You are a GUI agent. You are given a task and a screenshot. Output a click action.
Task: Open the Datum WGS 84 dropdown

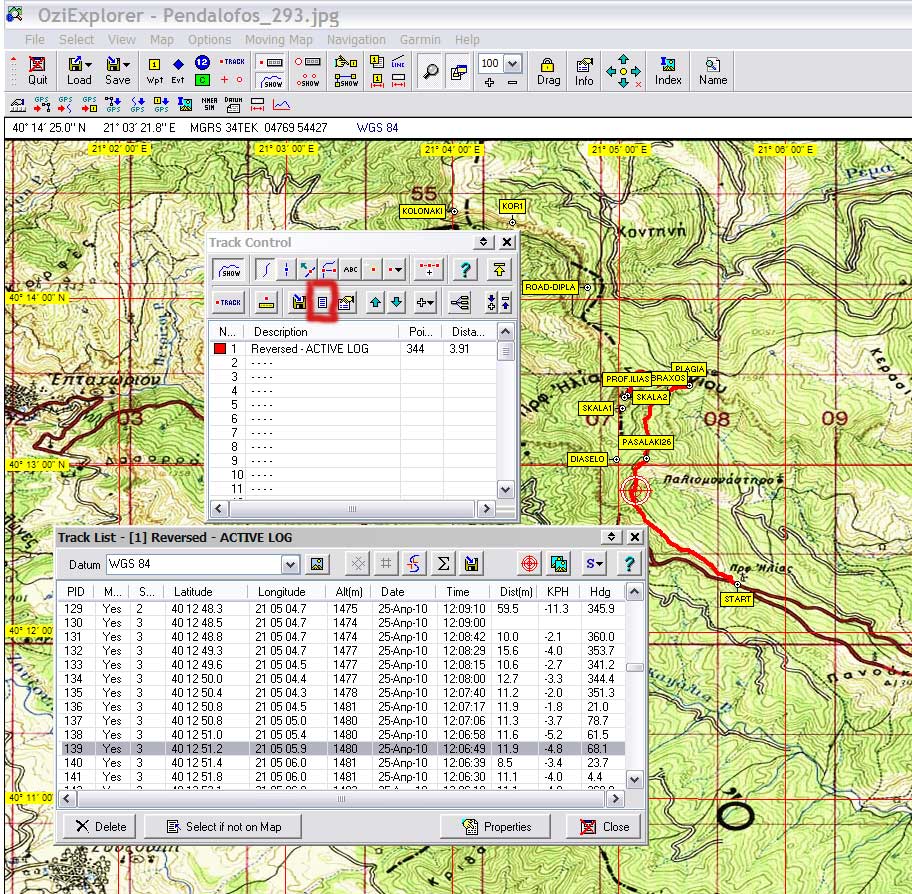coord(290,565)
